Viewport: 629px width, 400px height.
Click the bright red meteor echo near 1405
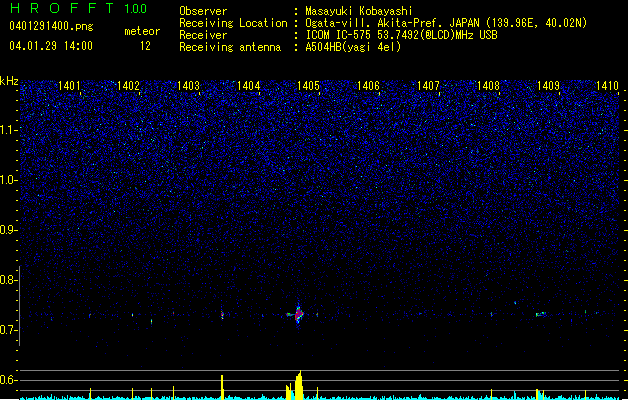[299, 315]
